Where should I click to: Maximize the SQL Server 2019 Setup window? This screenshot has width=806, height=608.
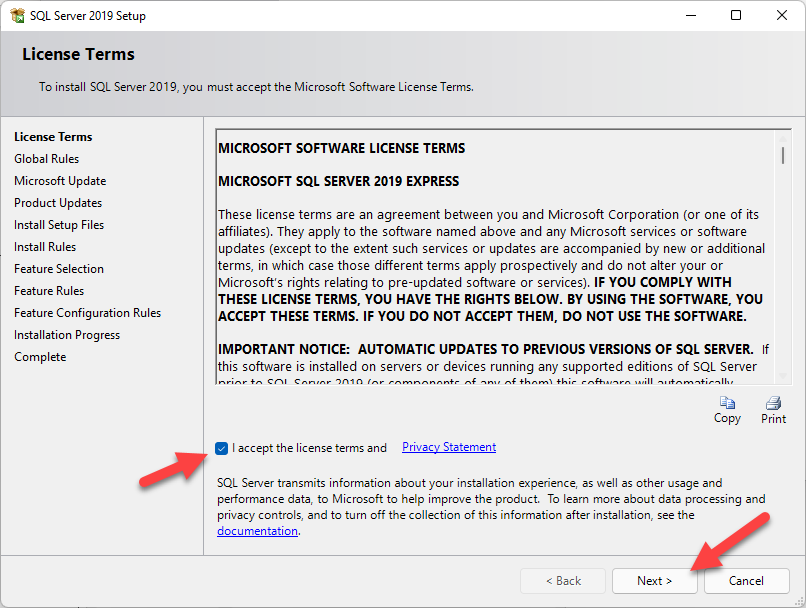pyautogui.click(x=736, y=15)
